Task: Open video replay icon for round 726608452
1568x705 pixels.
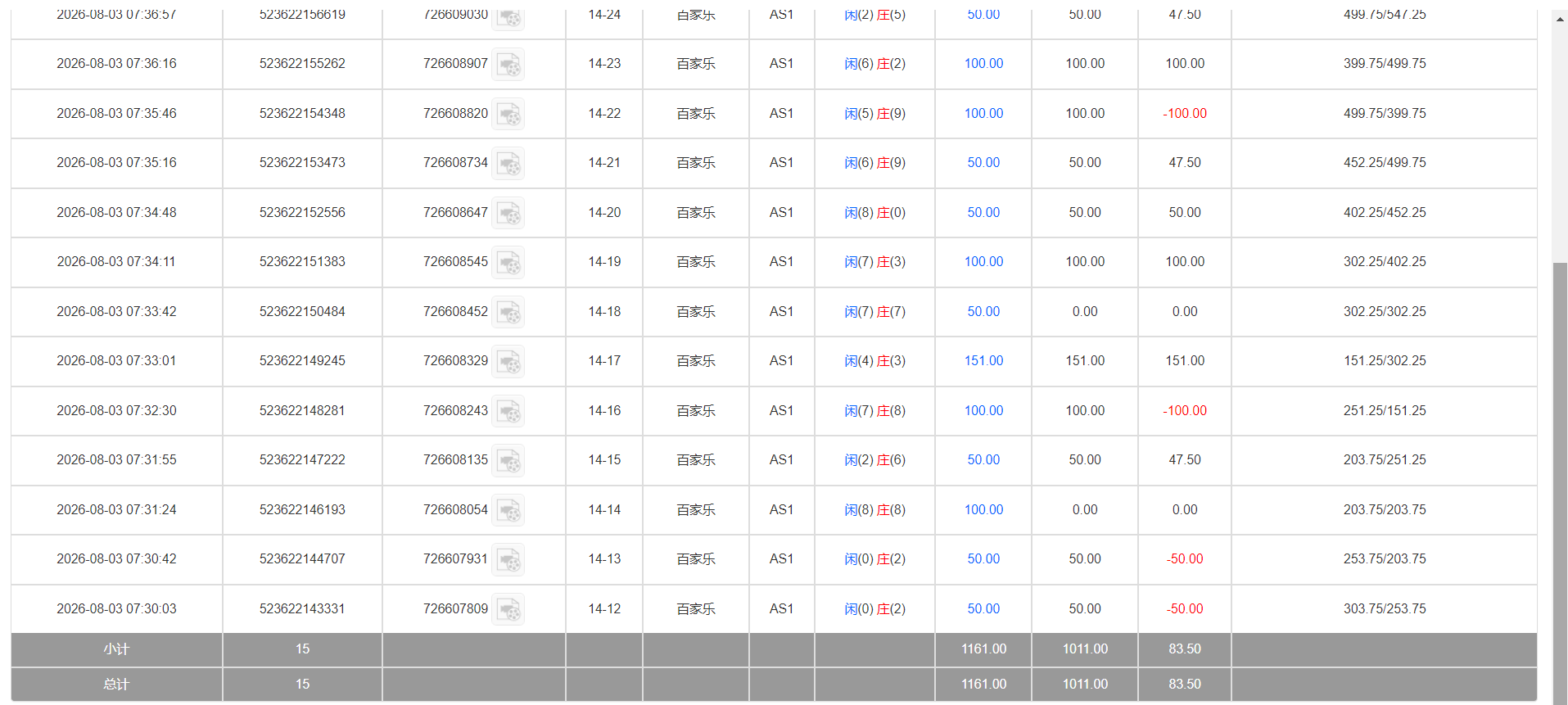Action: point(508,312)
